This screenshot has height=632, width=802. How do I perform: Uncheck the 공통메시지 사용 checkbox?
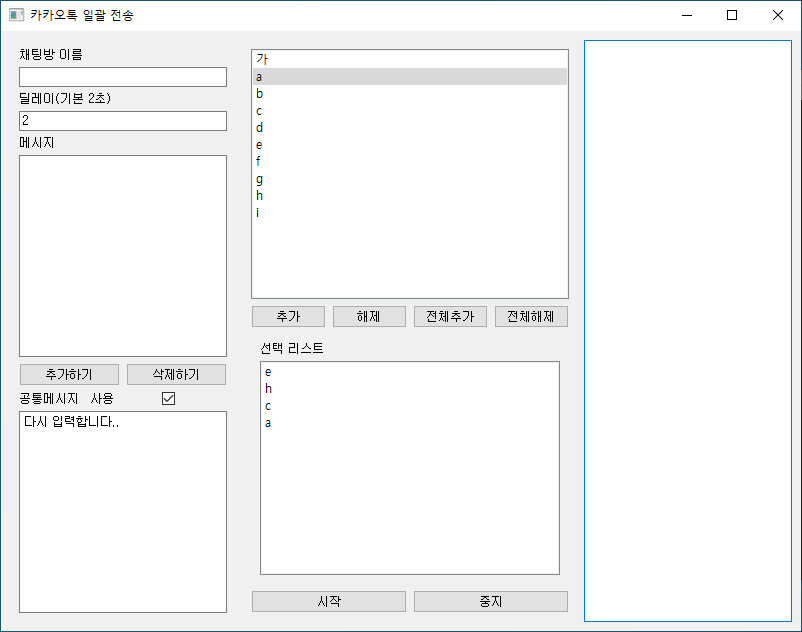click(168, 398)
